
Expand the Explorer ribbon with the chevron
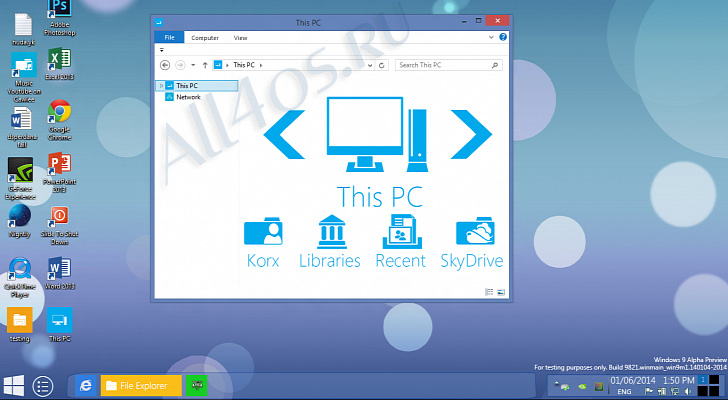[491, 37]
